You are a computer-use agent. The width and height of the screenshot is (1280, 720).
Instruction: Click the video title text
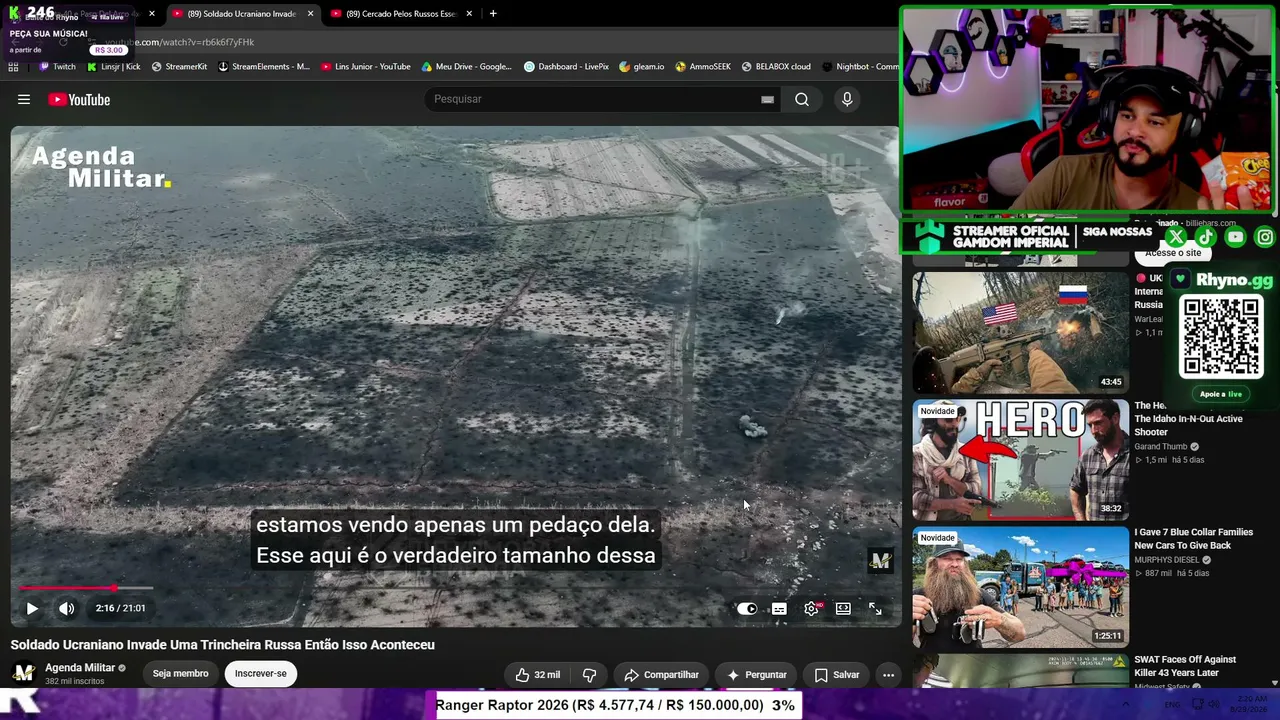coord(223,645)
